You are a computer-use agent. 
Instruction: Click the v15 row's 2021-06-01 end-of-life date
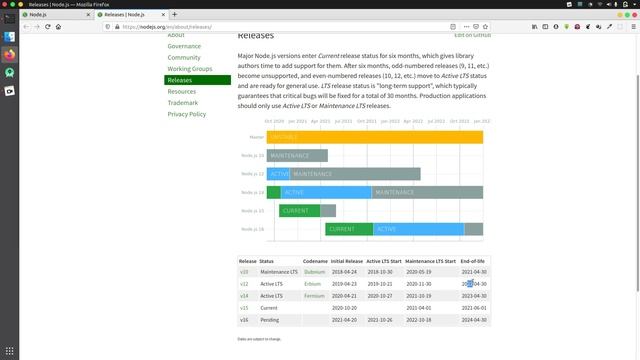point(474,308)
